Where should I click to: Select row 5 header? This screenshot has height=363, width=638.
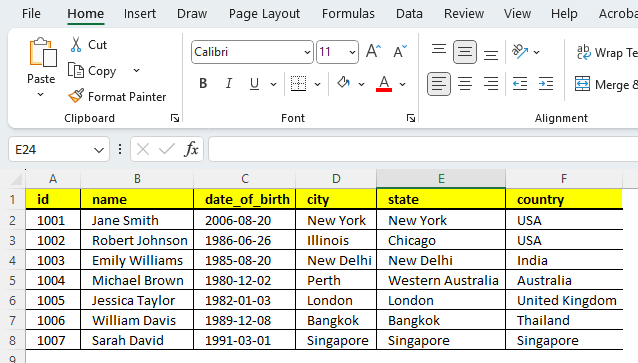13,280
